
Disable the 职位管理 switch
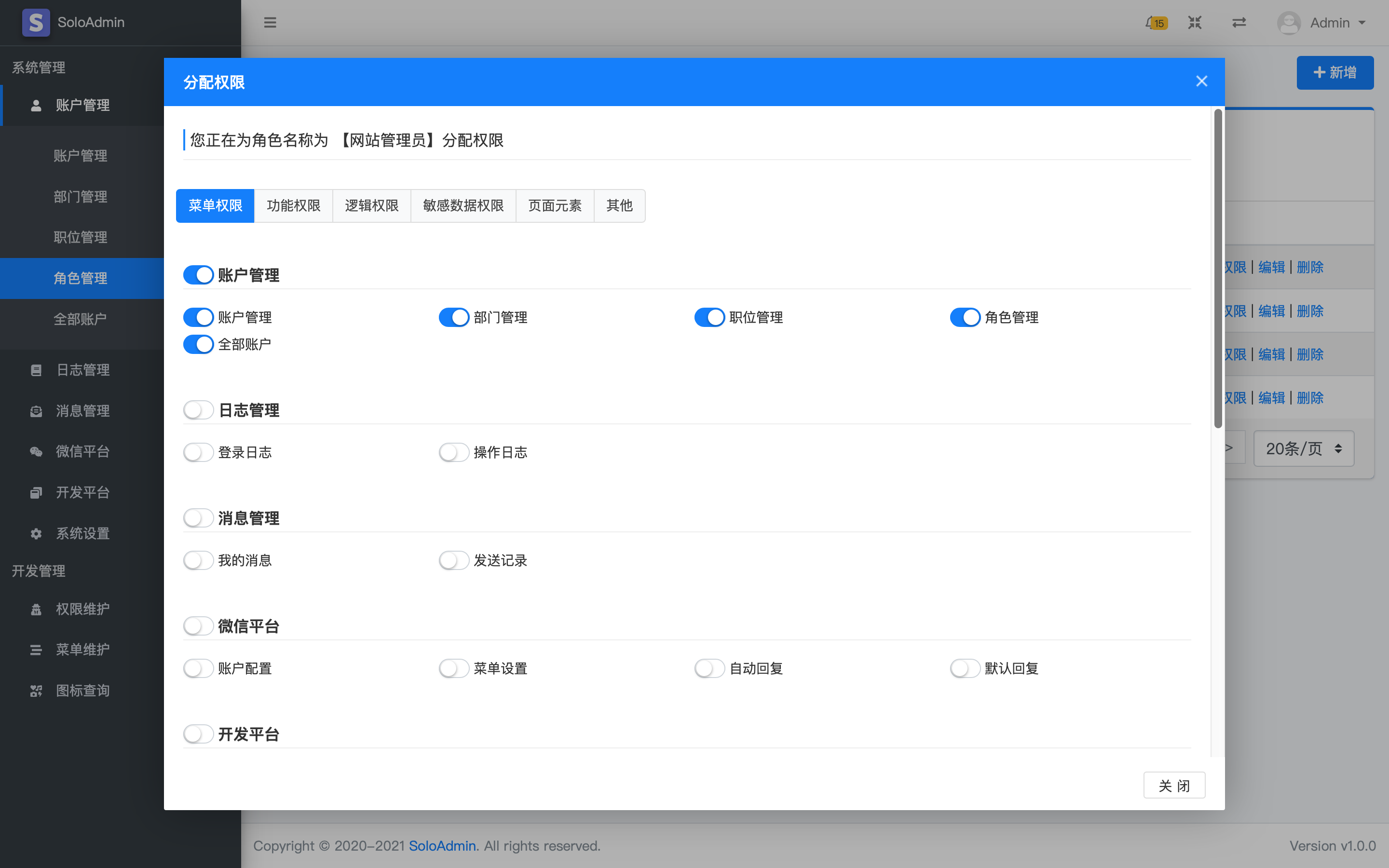point(709,317)
